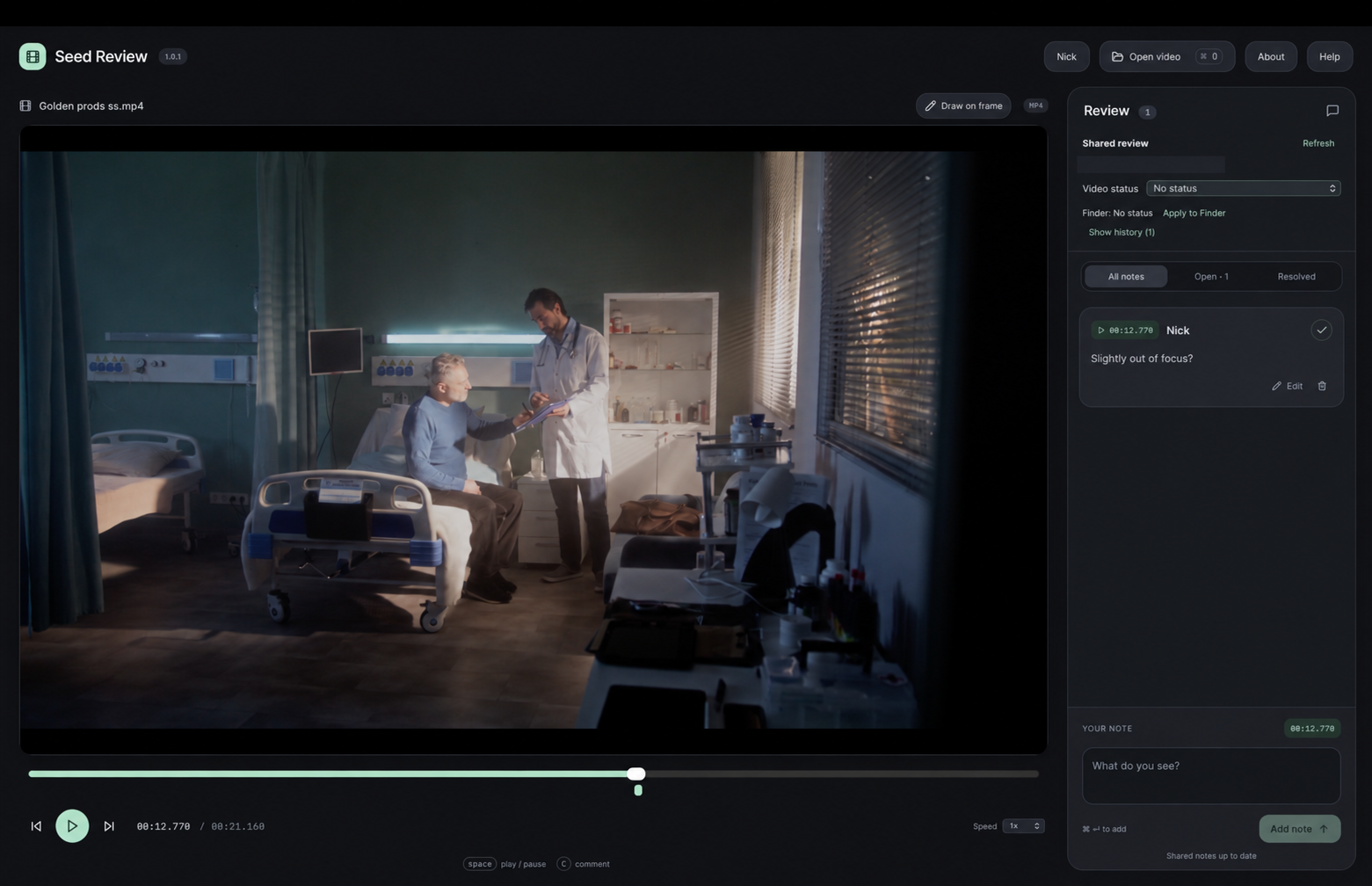The image size is (1372, 886).
Task: Skip to previous frame button
Action: click(36, 826)
